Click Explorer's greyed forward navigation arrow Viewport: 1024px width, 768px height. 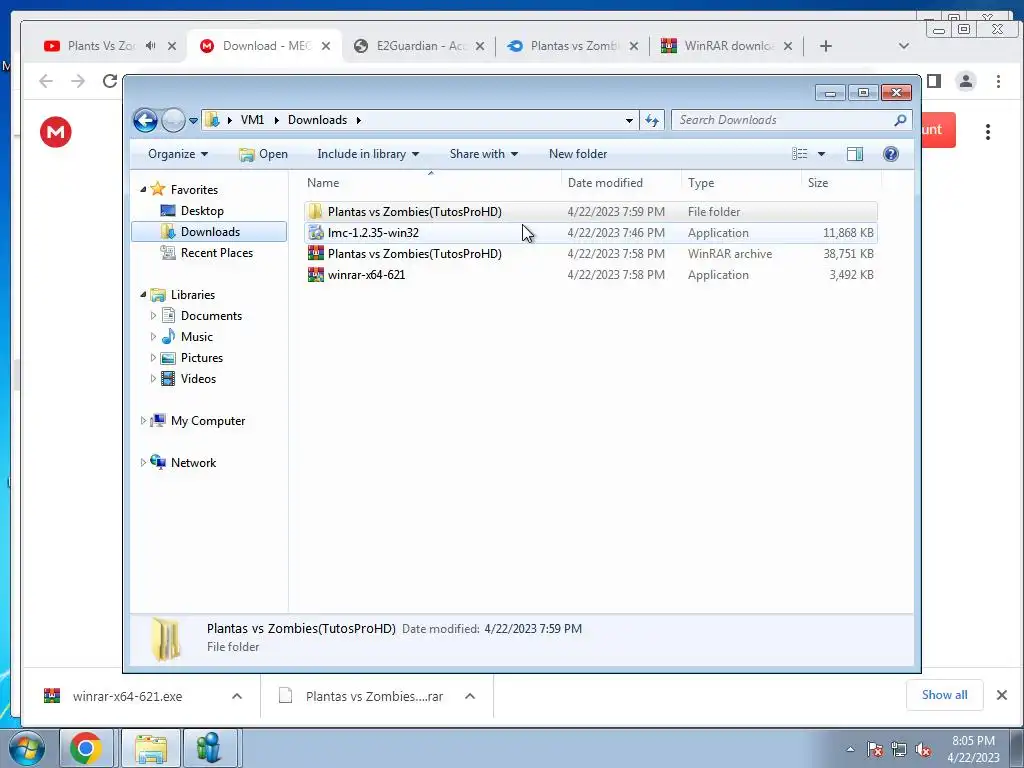173,120
